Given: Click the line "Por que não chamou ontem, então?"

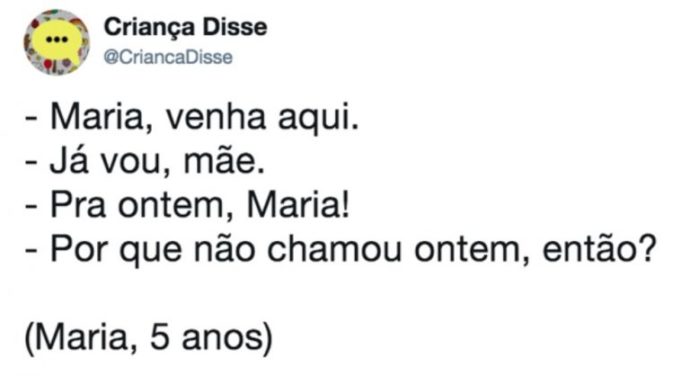Looking at the screenshot, I should pos(341,250).
